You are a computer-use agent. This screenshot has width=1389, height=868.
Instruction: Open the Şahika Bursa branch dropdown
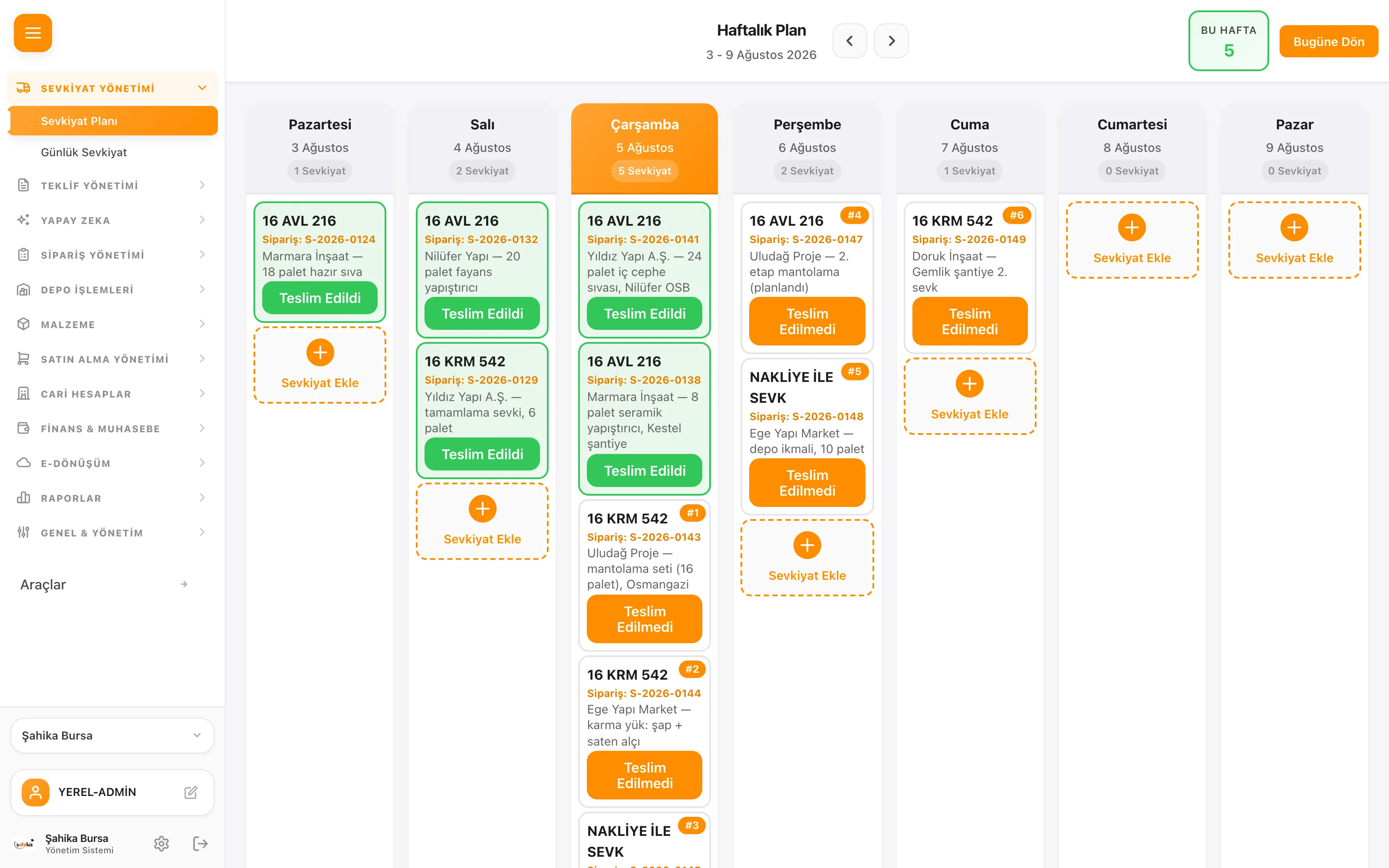112,735
